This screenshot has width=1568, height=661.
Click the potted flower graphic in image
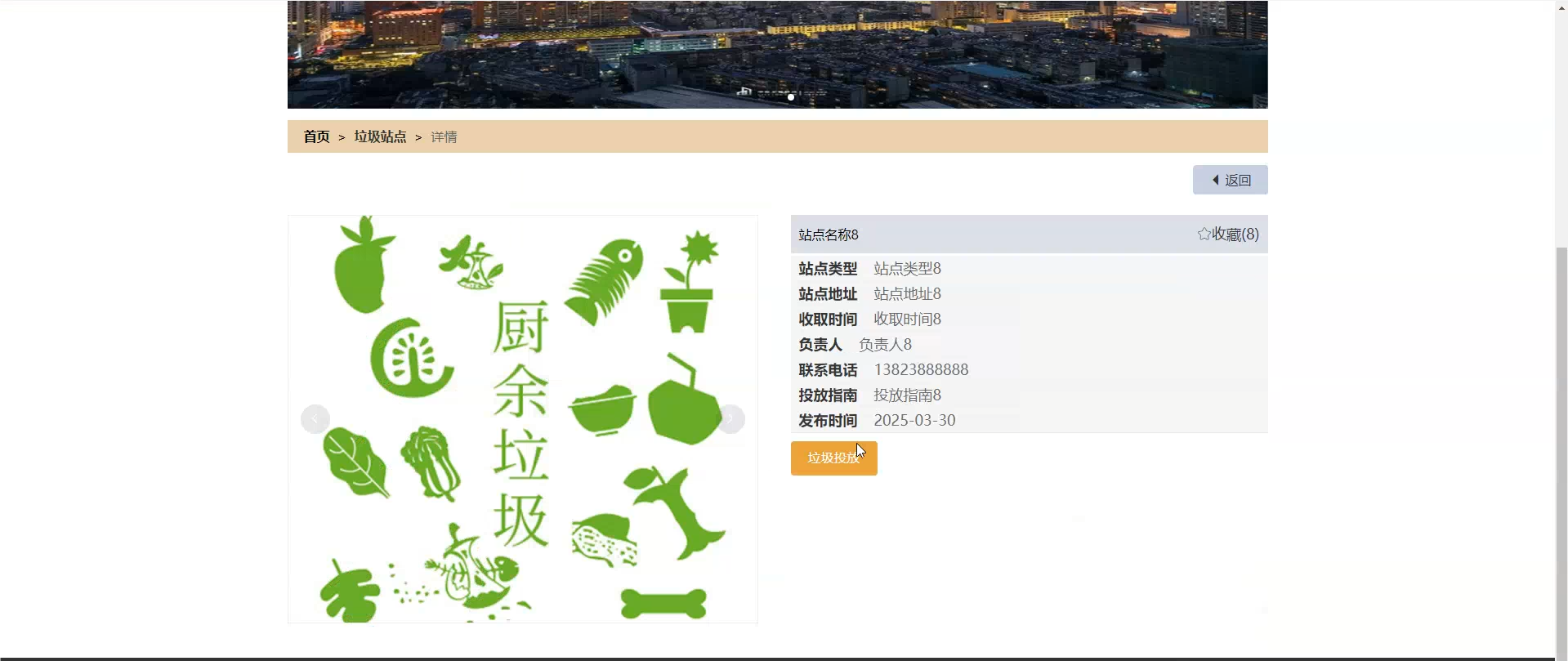pos(690,282)
